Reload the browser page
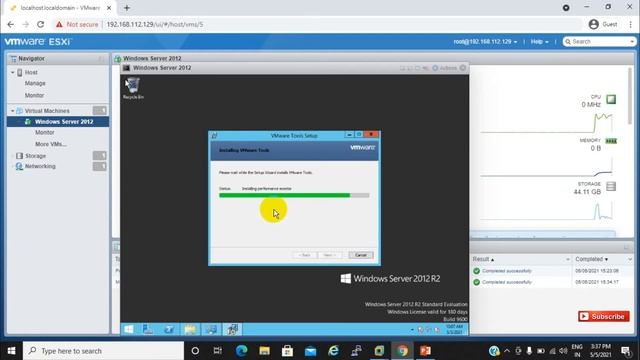This screenshot has width=640, height=360. 40,24
